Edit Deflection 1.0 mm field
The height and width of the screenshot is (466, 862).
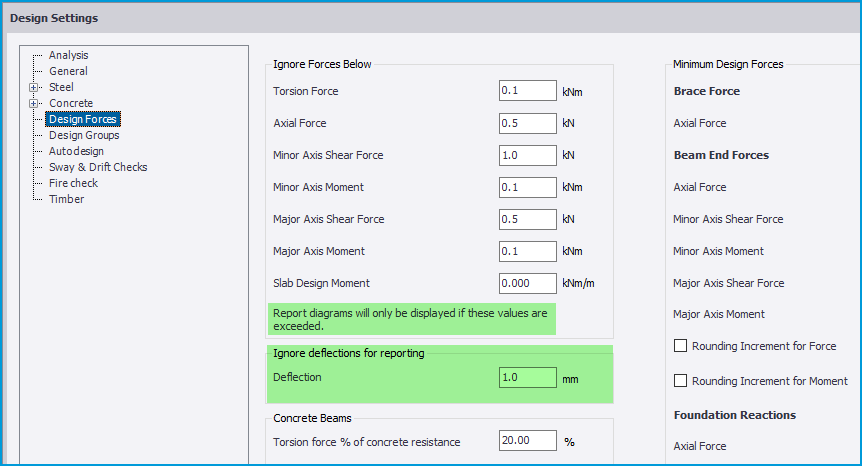tap(528, 378)
